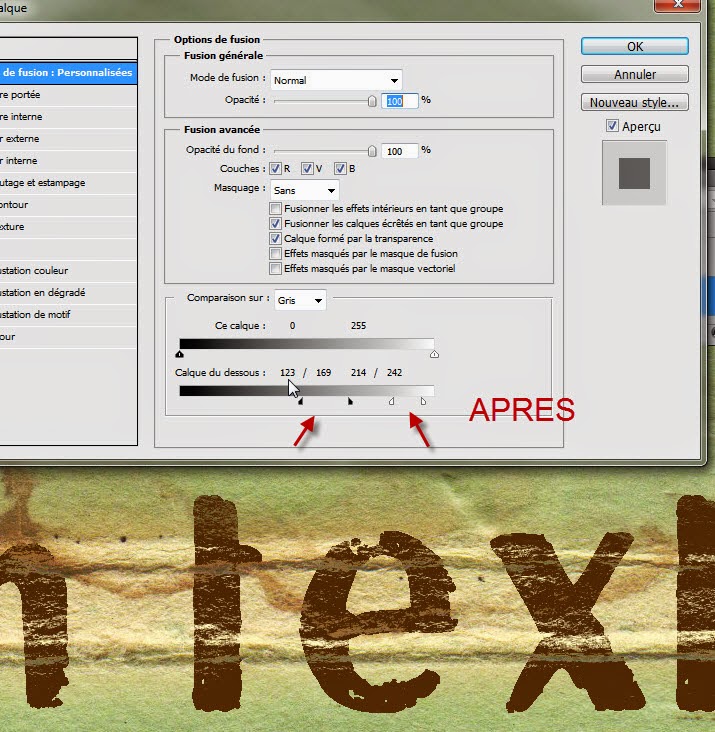
Task: Uncheck the R channel checkbox
Action: click(x=275, y=169)
